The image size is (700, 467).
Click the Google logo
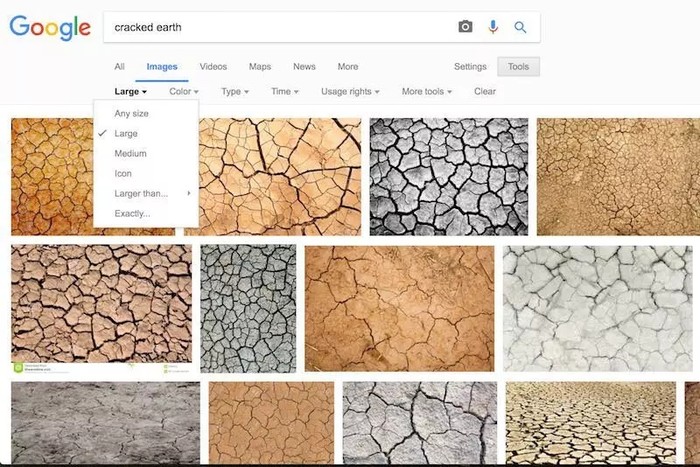point(50,28)
